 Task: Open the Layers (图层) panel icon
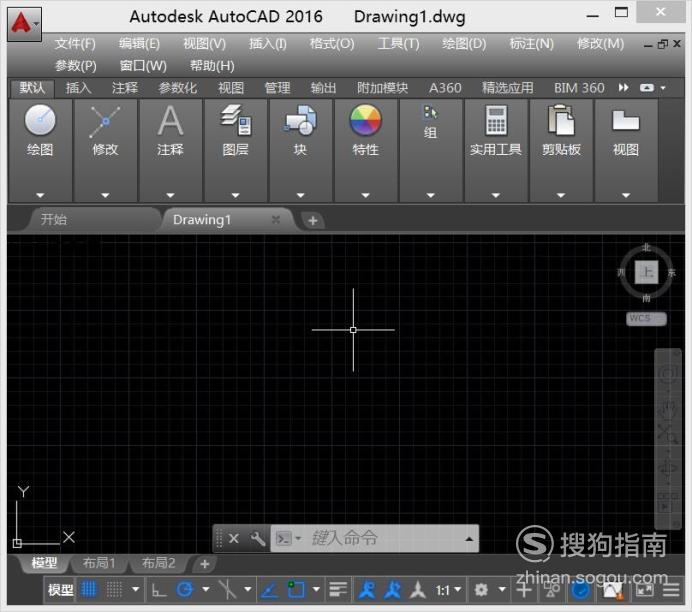236,120
